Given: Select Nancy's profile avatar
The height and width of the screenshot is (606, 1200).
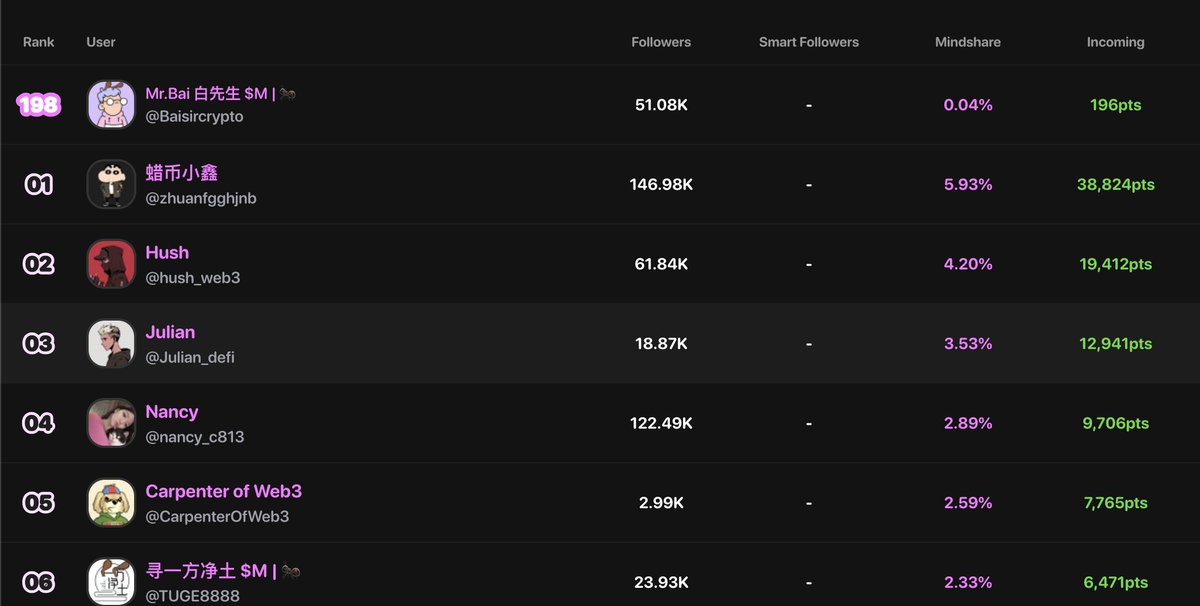Looking at the screenshot, I should 111,423.
